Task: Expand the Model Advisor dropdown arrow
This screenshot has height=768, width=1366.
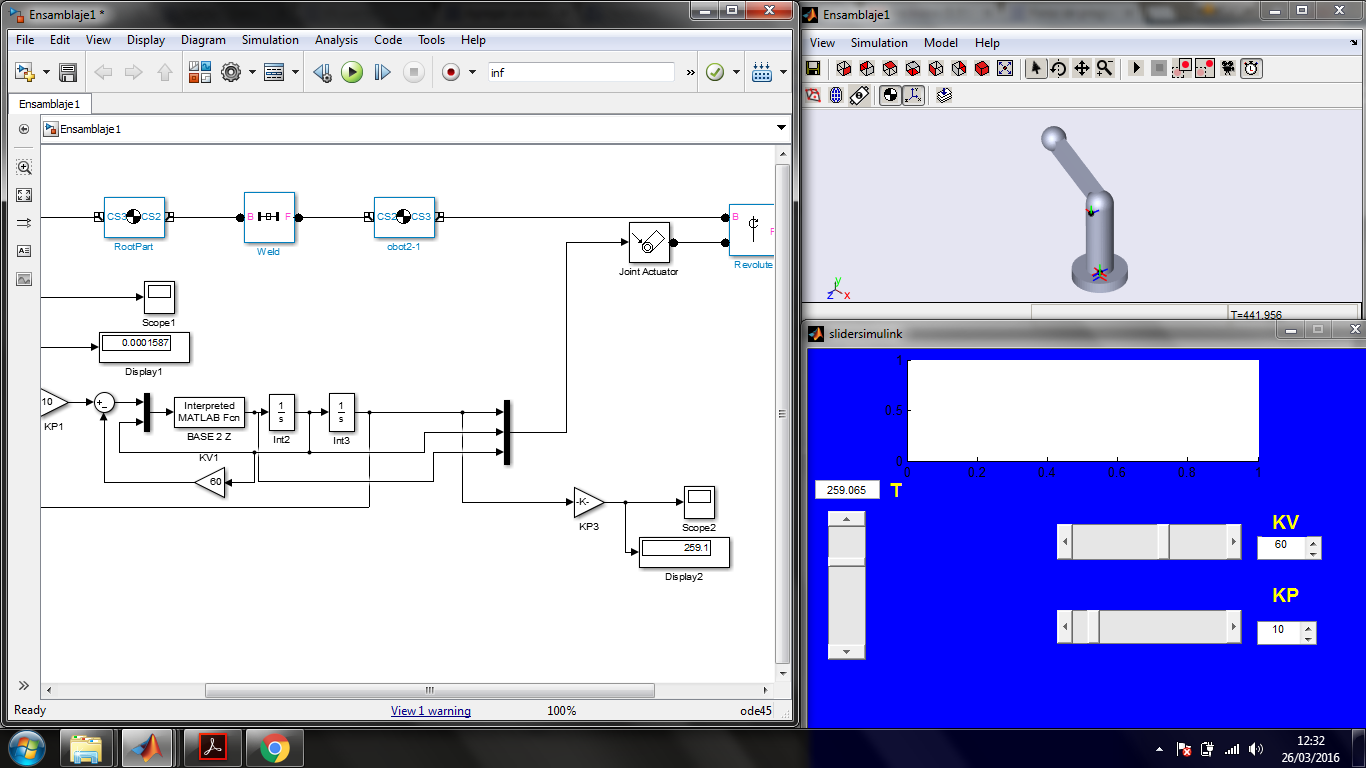Action: [x=737, y=73]
